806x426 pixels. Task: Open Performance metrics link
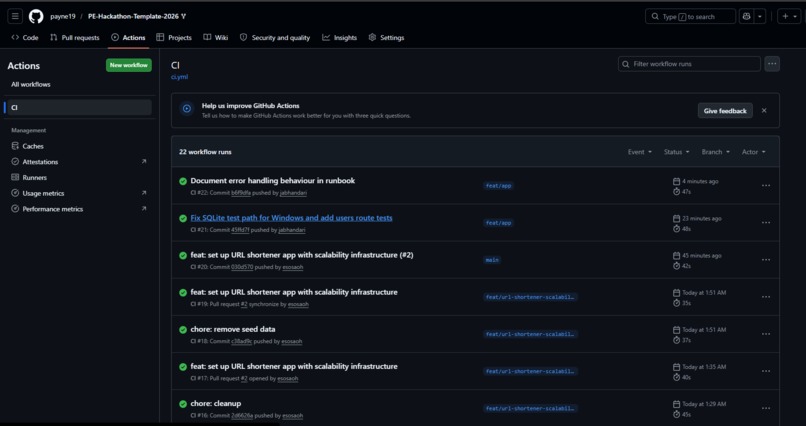tap(52, 209)
